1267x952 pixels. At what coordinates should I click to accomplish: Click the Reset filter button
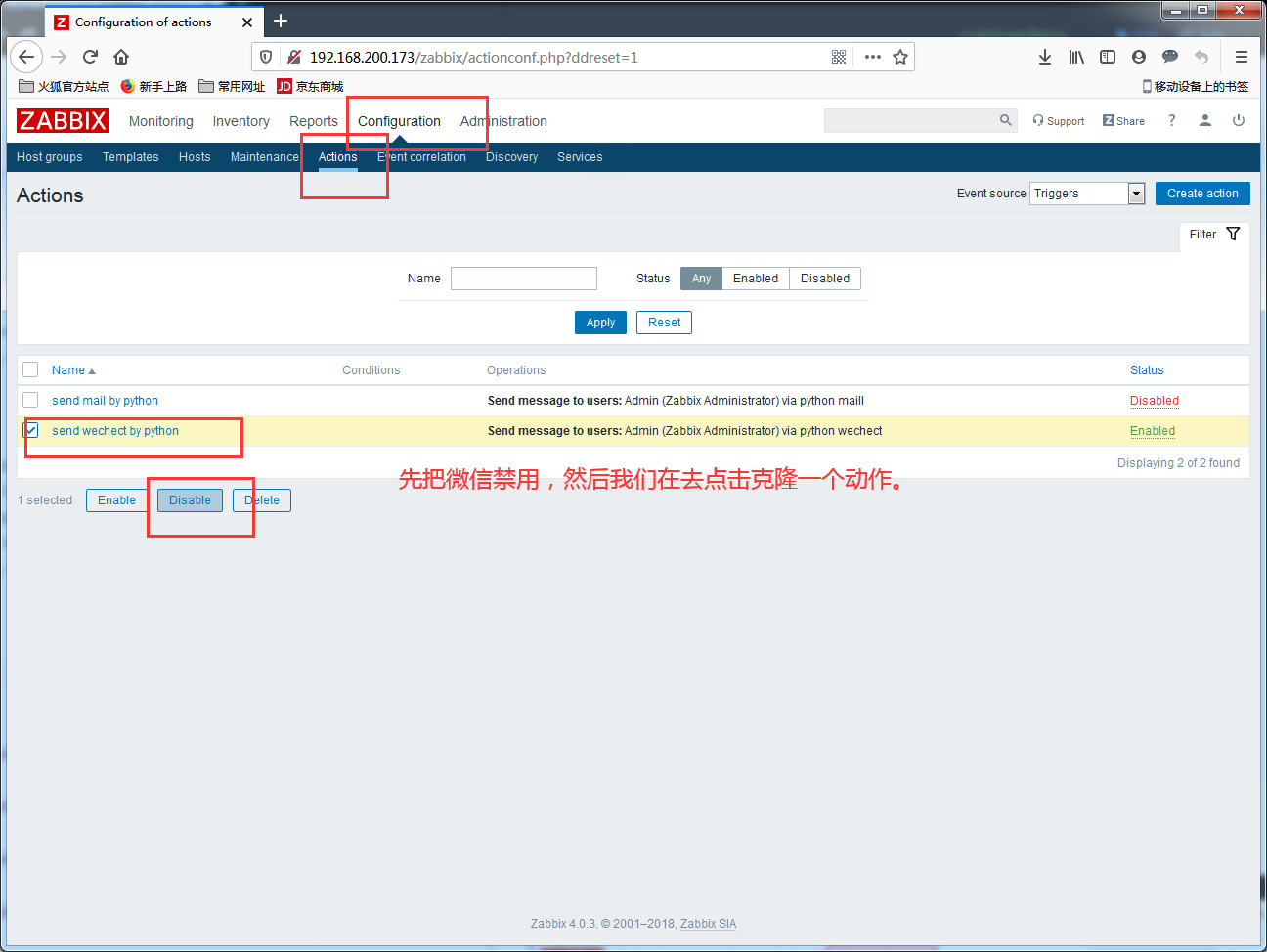click(x=664, y=323)
